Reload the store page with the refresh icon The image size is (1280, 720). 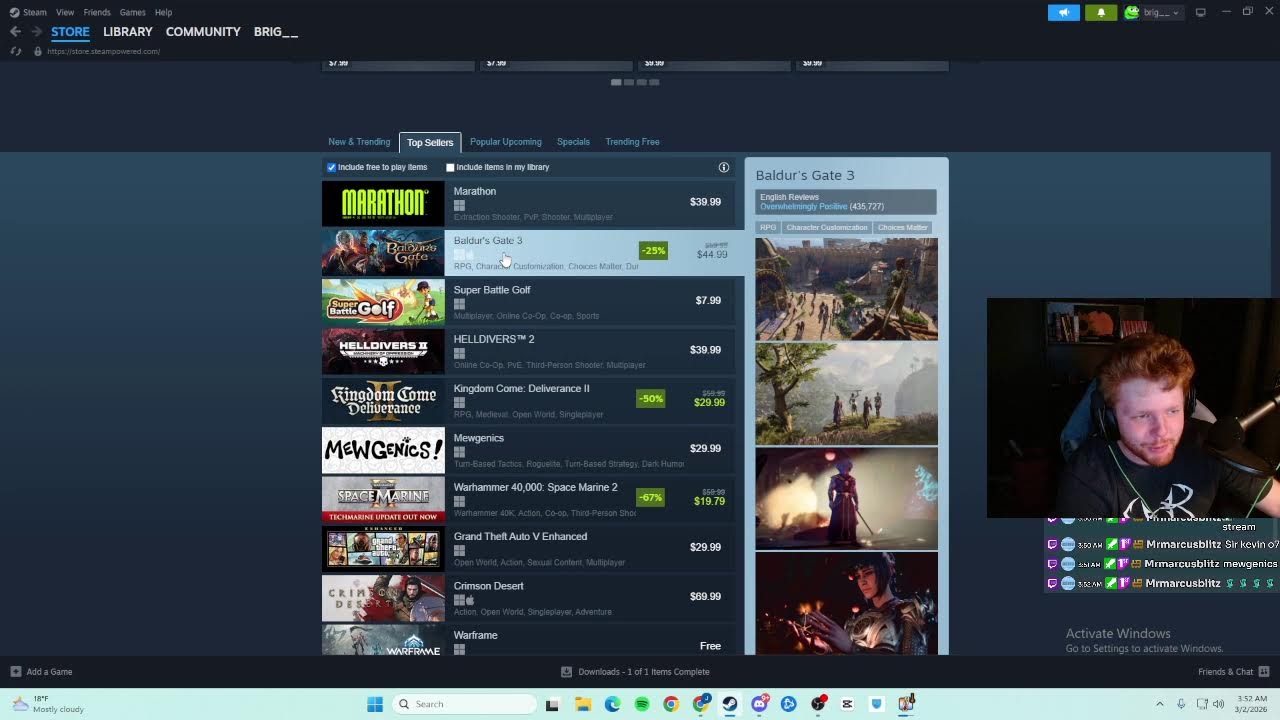pos(15,51)
